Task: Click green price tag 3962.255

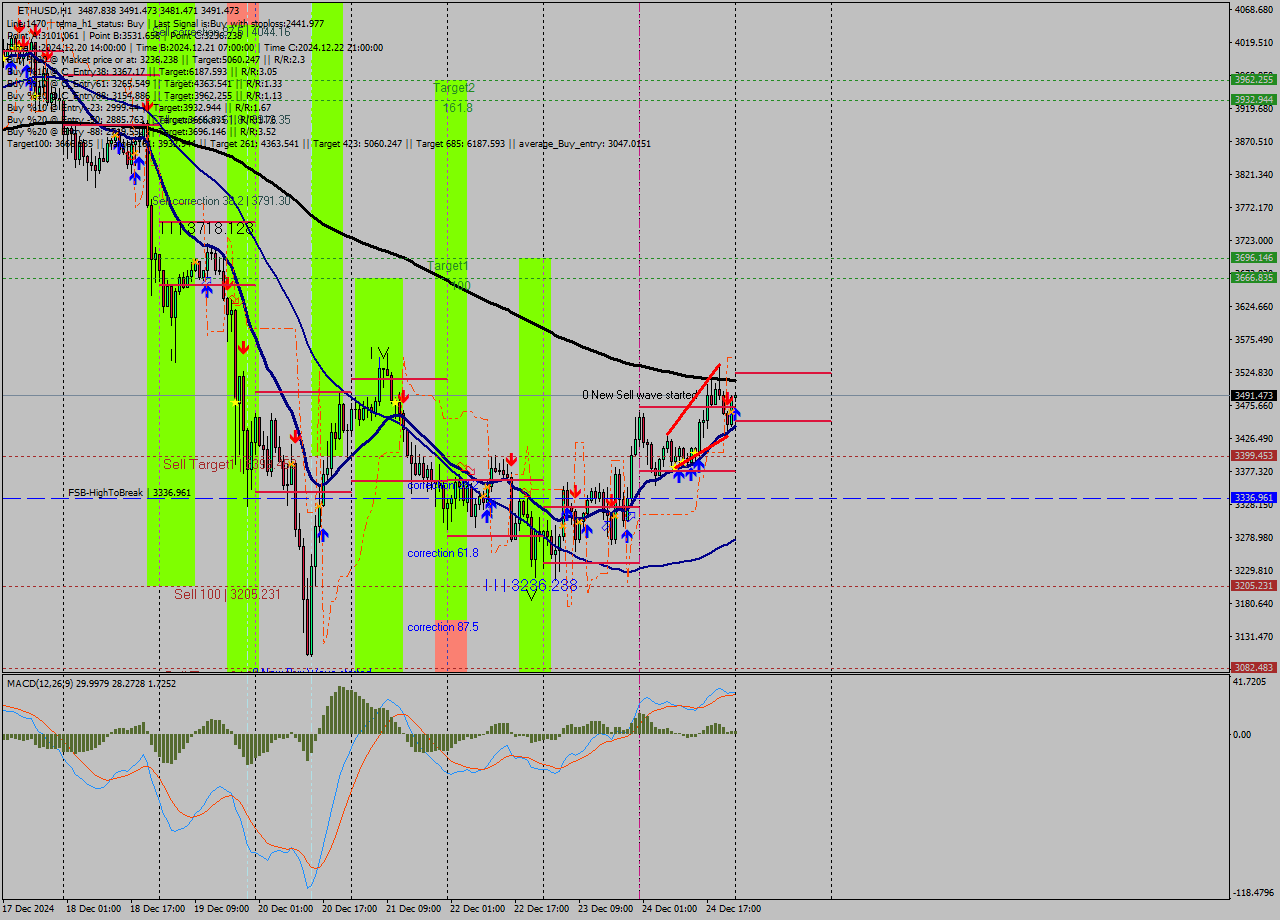Action: click(x=1253, y=79)
